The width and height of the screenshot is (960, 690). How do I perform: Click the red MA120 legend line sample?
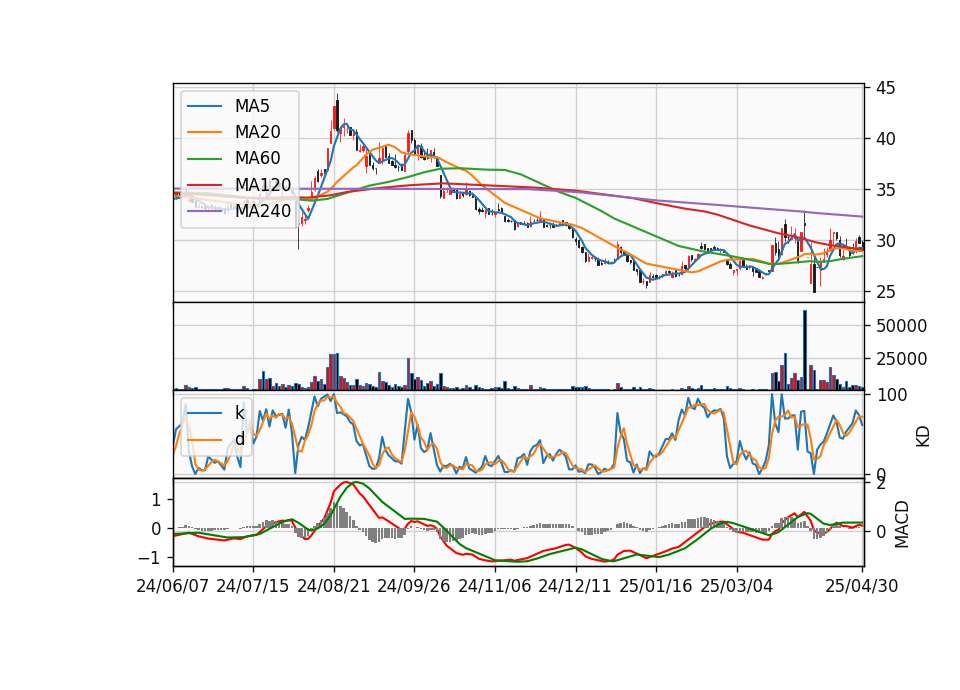(x=204, y=184)
